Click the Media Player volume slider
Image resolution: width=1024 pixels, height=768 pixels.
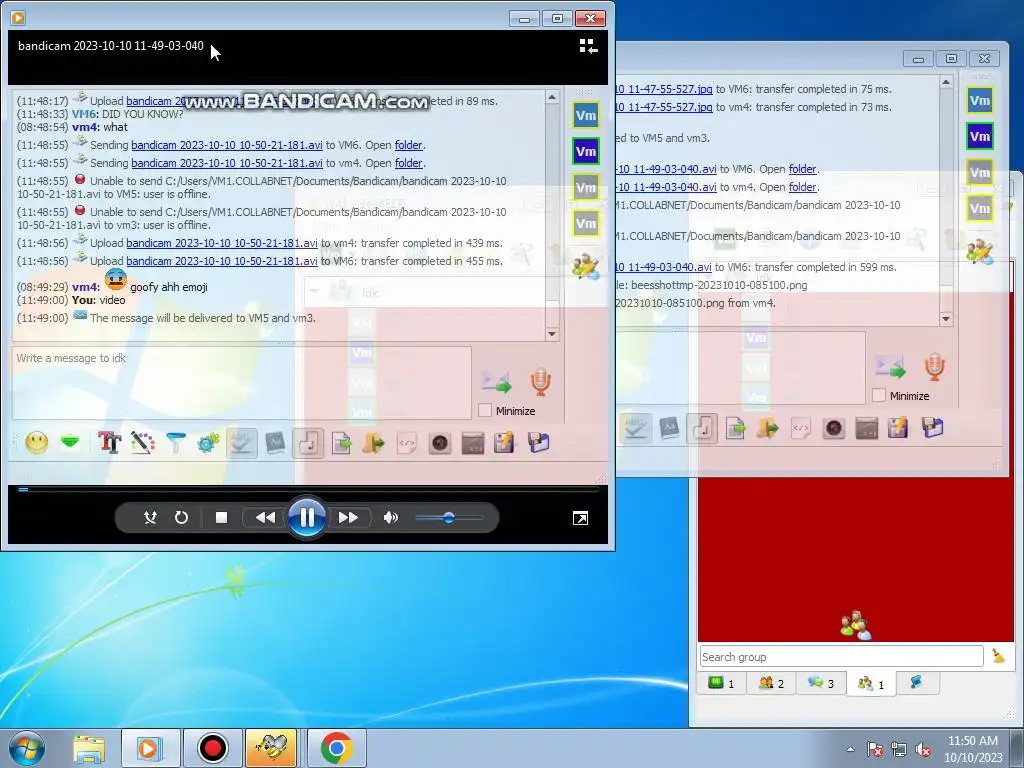449,518
